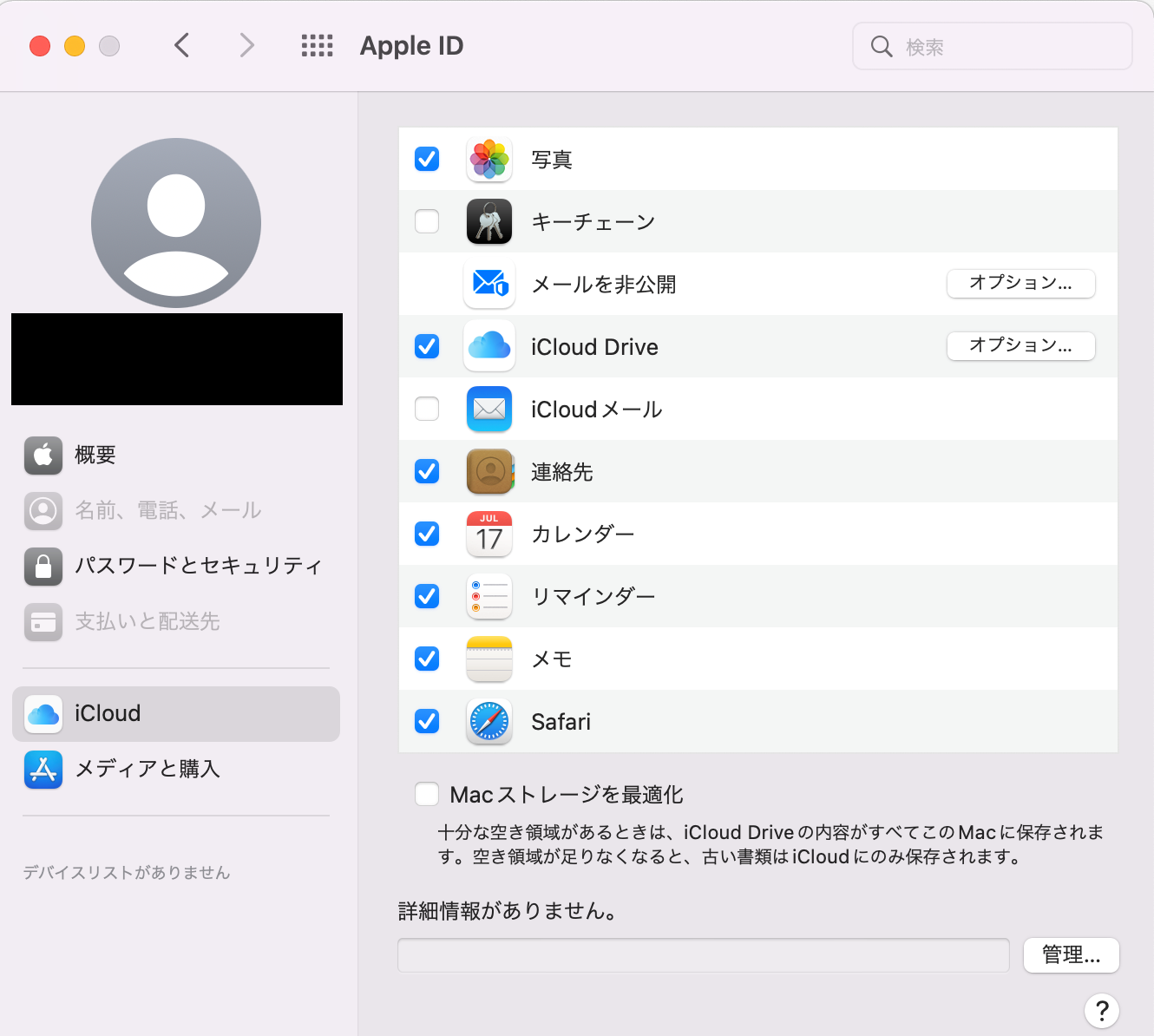
Task: Click the Photos (写真) app icon
Action: 489,160
